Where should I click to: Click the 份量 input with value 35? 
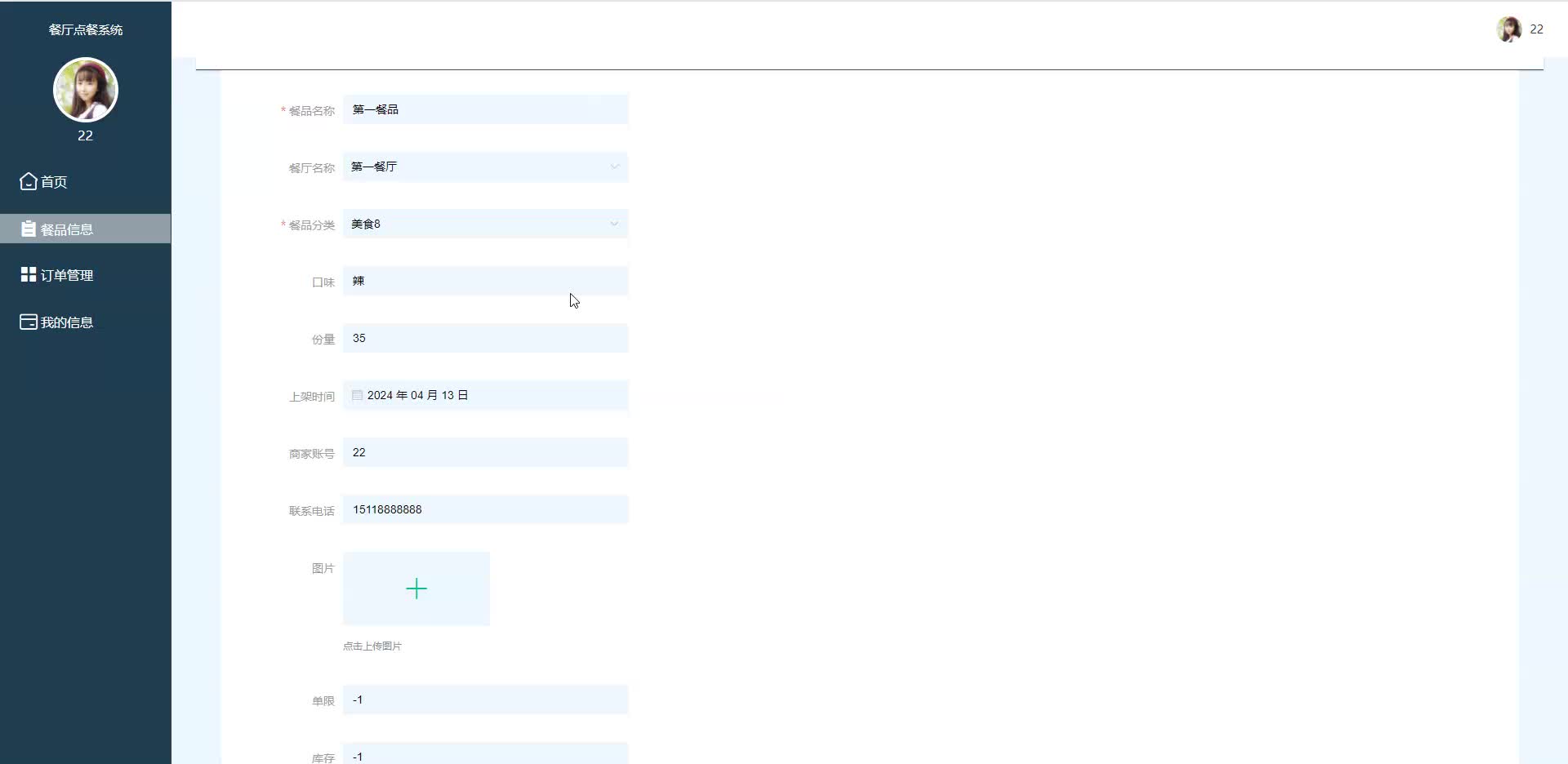[x=485, y=338]
